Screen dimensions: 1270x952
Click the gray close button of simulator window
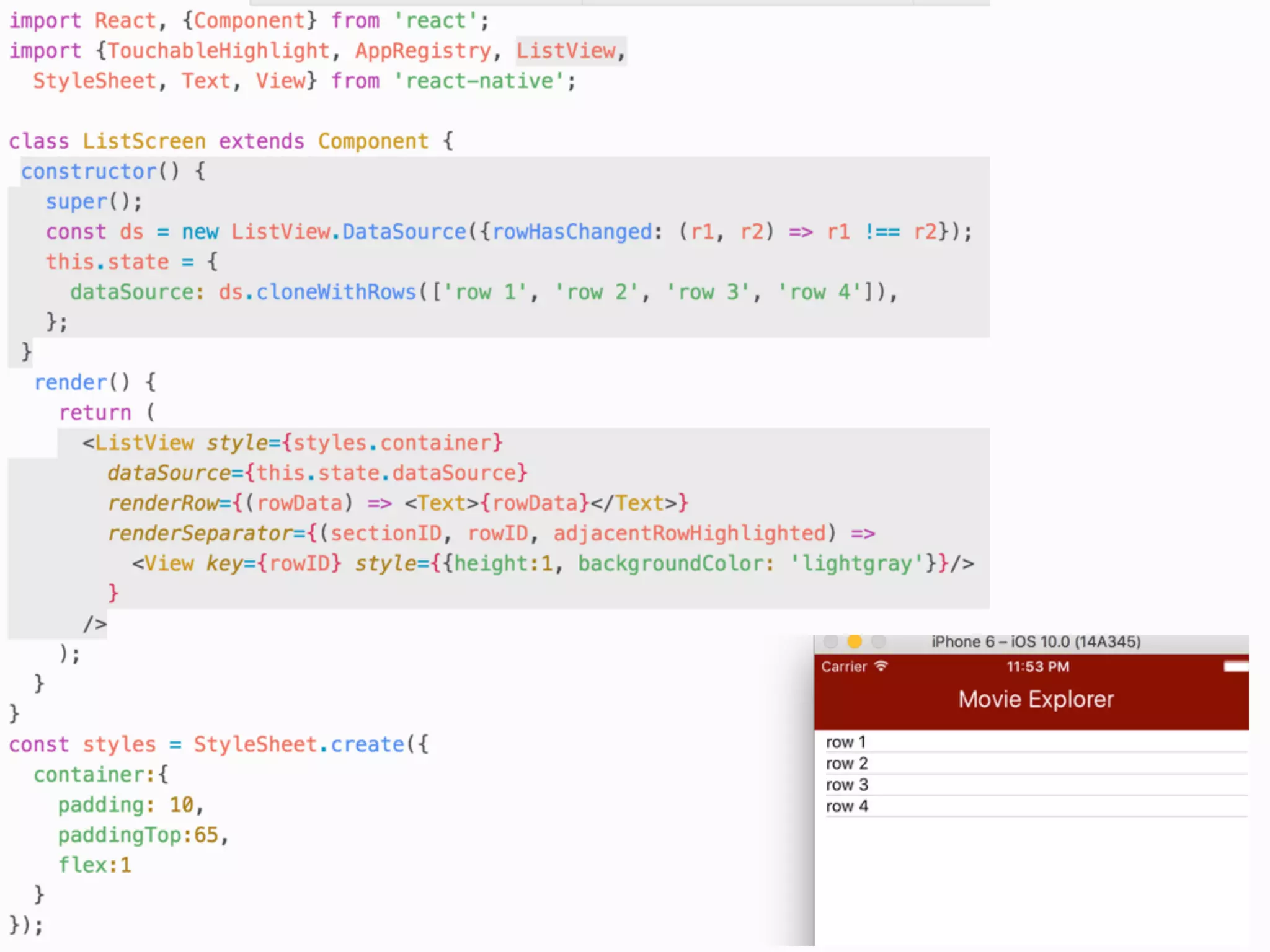[831, 641]
